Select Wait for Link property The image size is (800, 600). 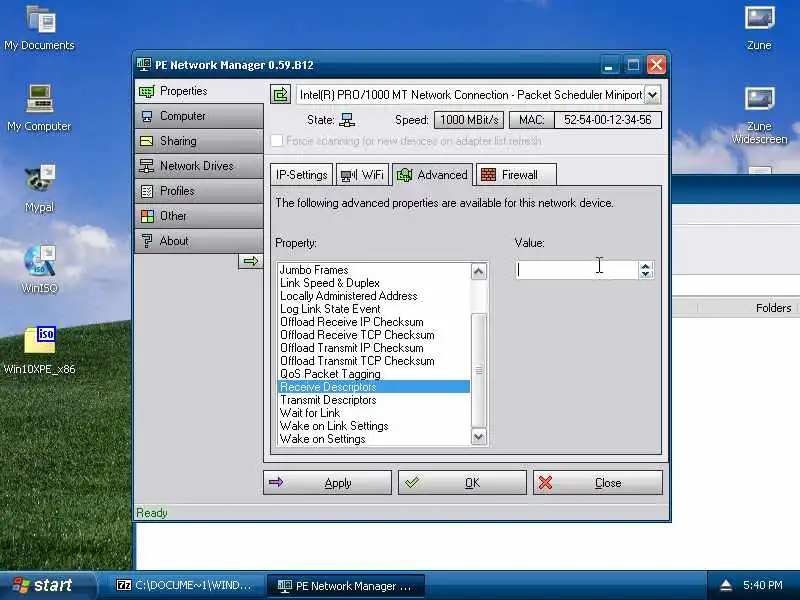pyautogui.click(x=373, y=413)
